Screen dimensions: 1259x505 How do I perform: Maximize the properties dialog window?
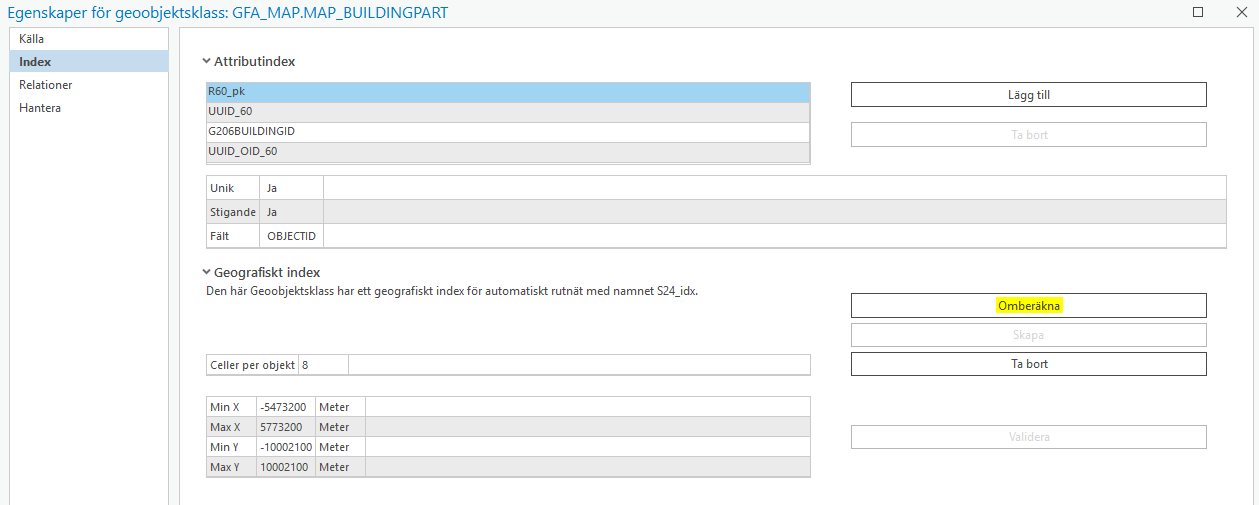click(x=1198, y=12)
